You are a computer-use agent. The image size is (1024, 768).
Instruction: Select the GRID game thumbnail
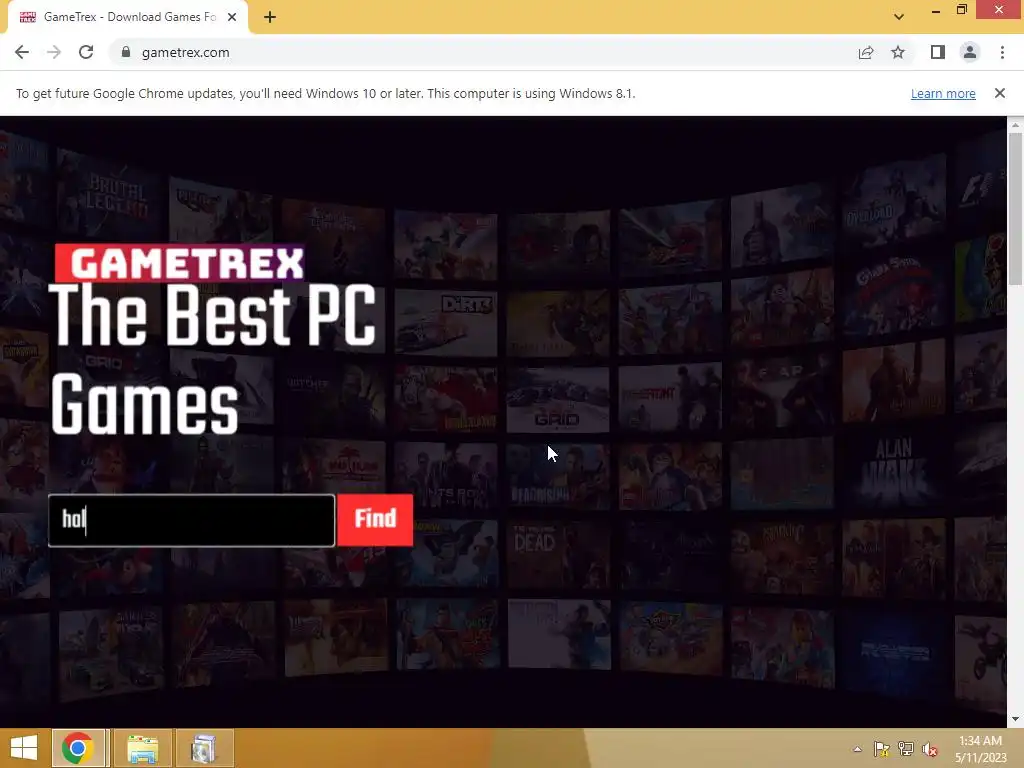click(x=558, y=399)
